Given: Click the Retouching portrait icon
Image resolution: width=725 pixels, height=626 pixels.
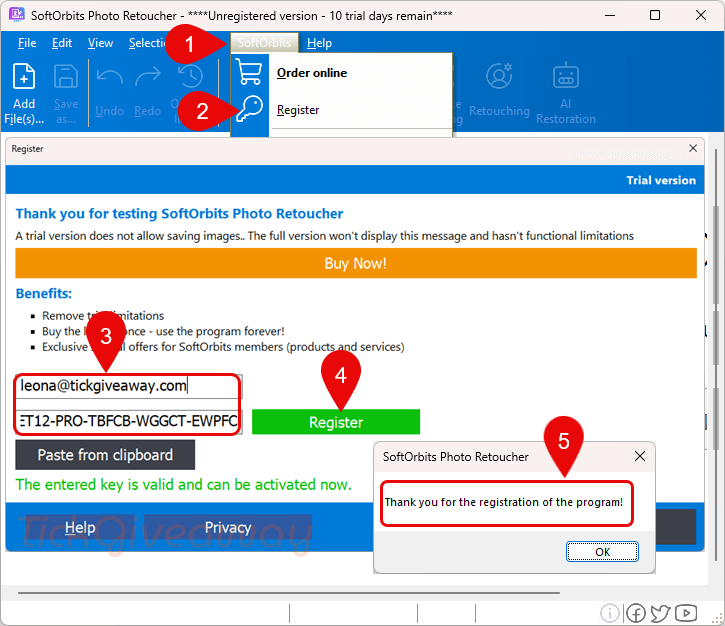Looking at the screenshot, I should 499,76.
